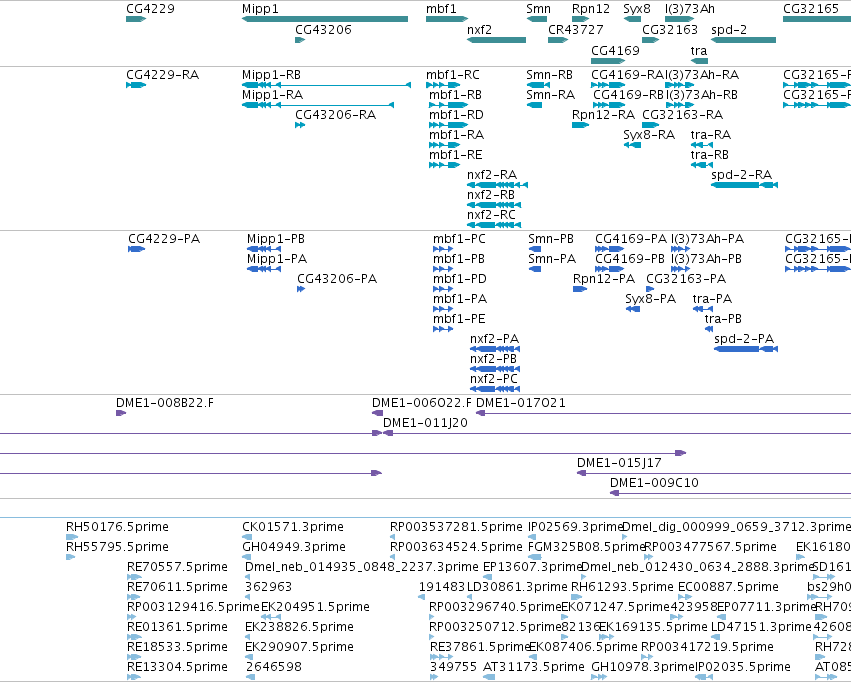Select the CG32163-RA transcript
Screen dimensions: 851x682
pyautogui.click(x=651, y=125)
